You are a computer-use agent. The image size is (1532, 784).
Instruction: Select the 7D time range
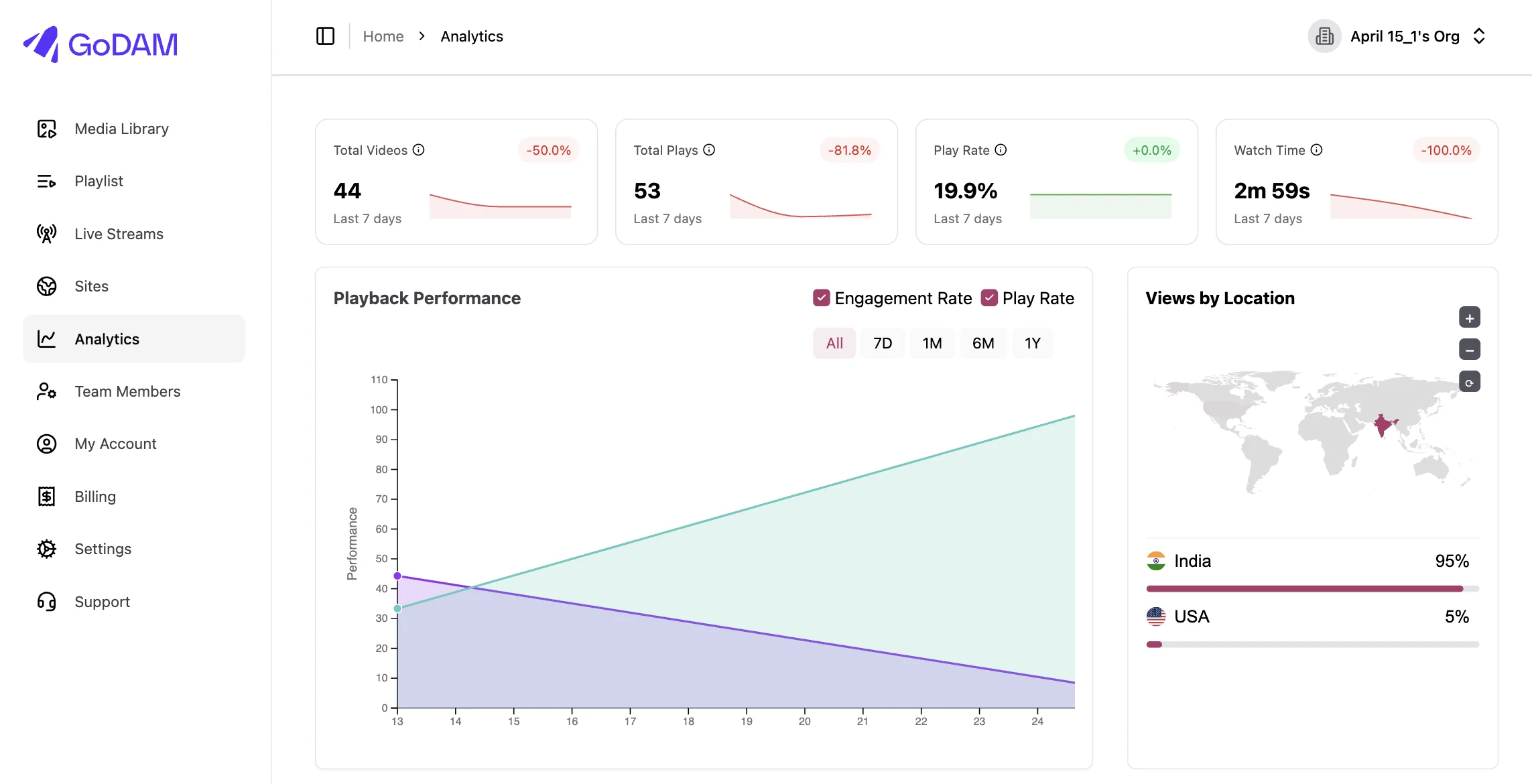[x=883, y=344]
